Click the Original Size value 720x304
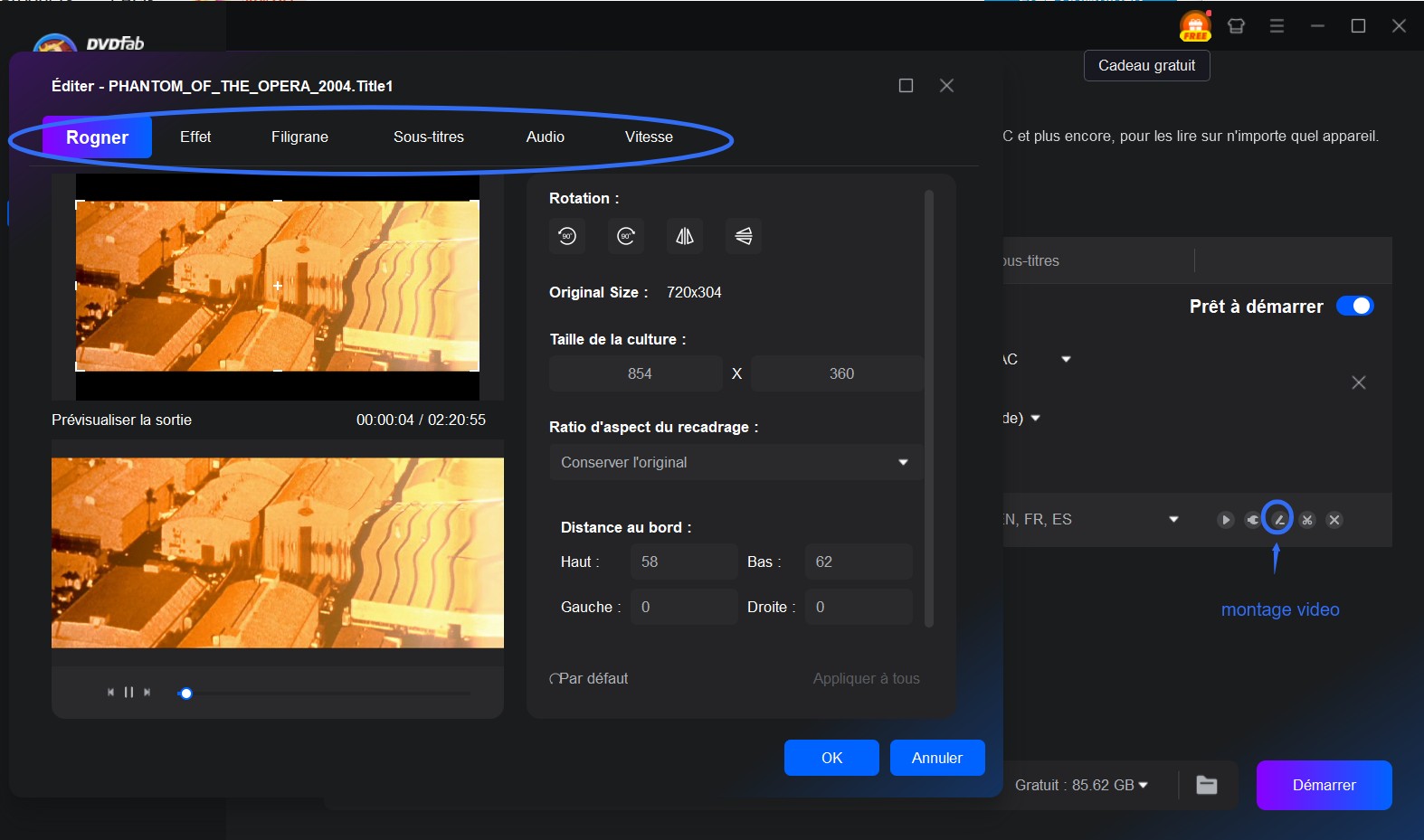1424x840 pixels. pos(694,292)
